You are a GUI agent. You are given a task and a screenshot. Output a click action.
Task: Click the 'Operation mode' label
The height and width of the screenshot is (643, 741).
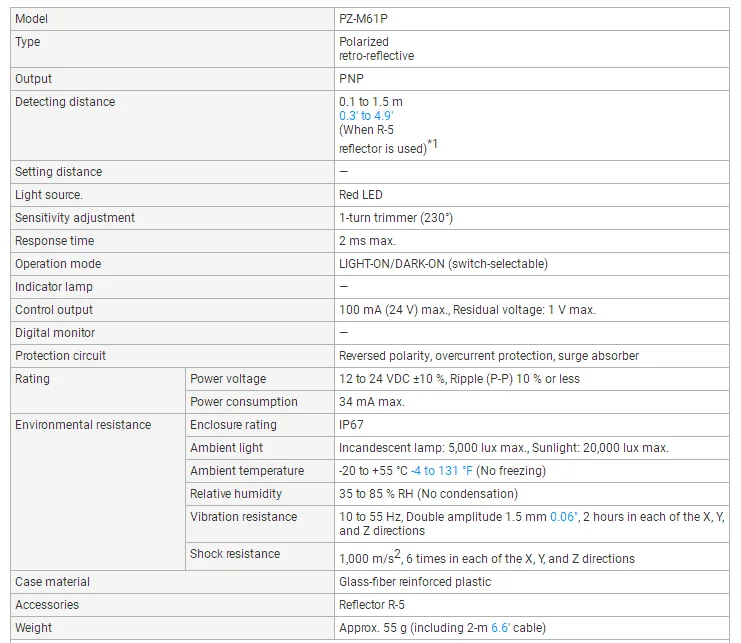(58, 264)
